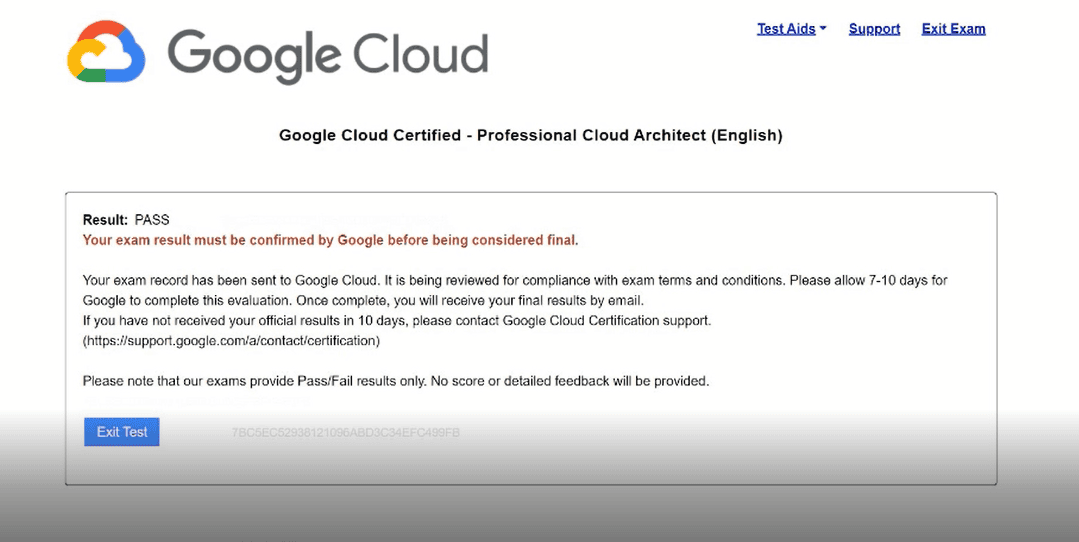Click the Google Cloud multicolor cloud logo
This screenshot has height=542, width=1079.
click(x=106, y=52)
